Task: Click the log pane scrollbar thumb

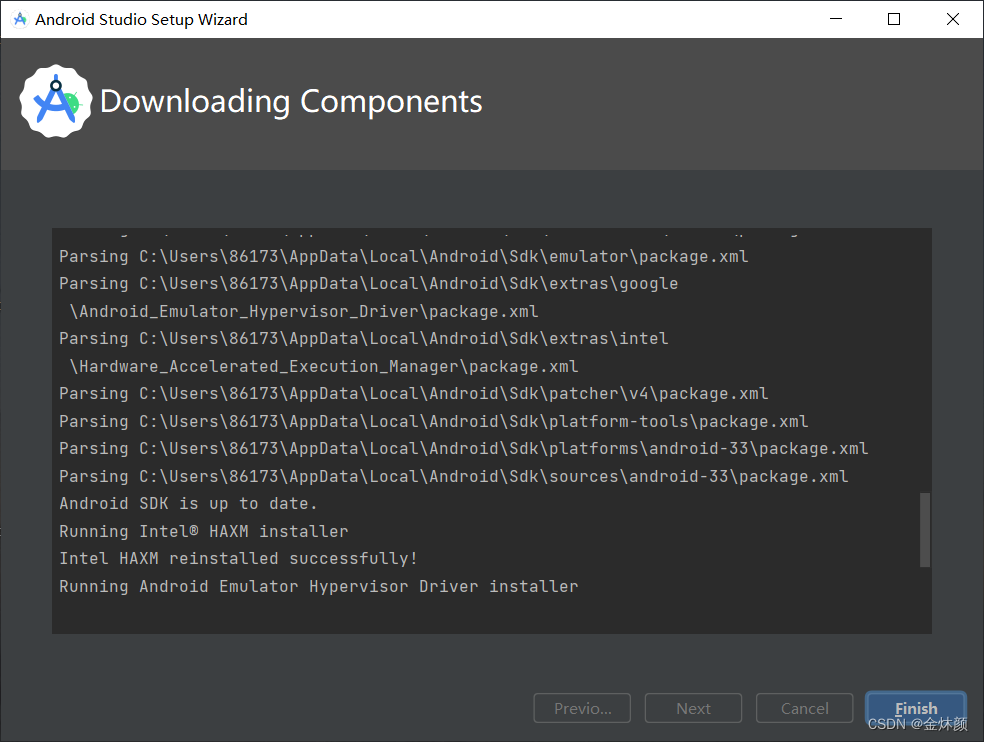Action: [924, 530]
